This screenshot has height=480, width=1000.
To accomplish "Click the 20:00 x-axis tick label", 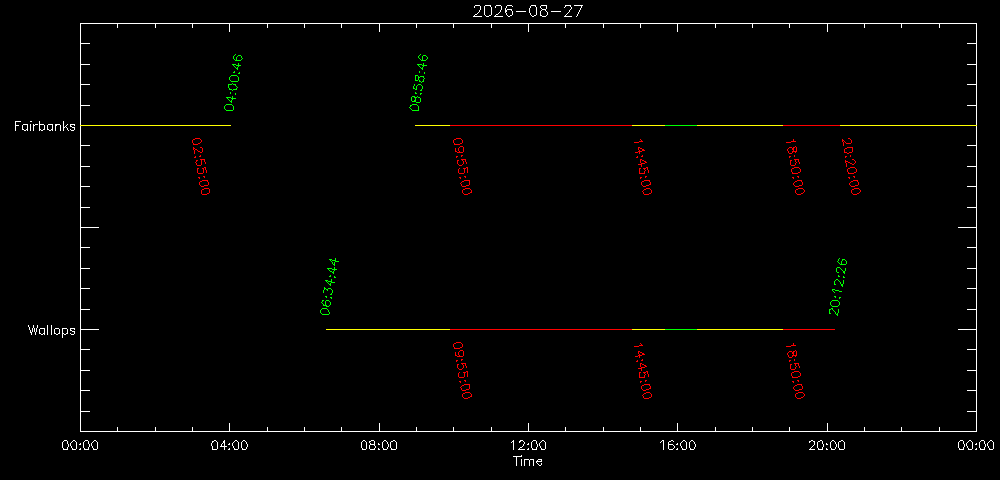I will [827, 445].
